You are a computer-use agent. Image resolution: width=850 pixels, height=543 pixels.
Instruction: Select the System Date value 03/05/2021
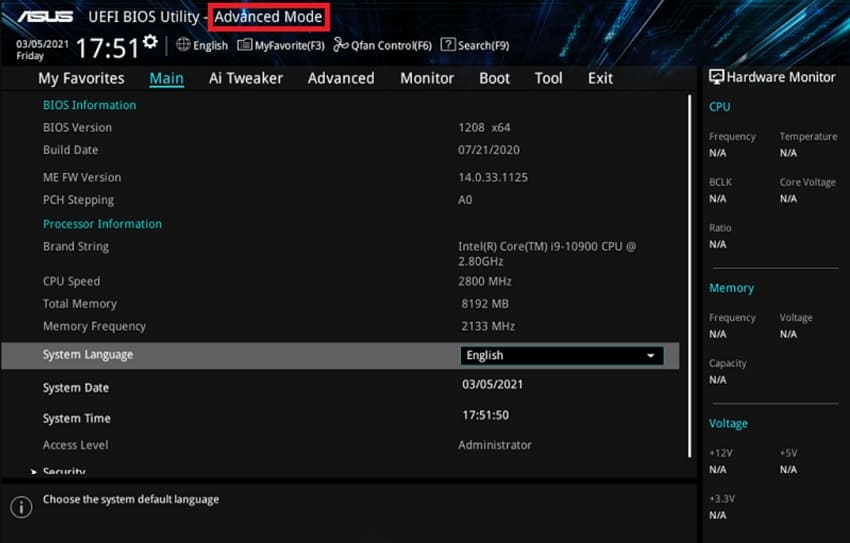click(492, 385)
